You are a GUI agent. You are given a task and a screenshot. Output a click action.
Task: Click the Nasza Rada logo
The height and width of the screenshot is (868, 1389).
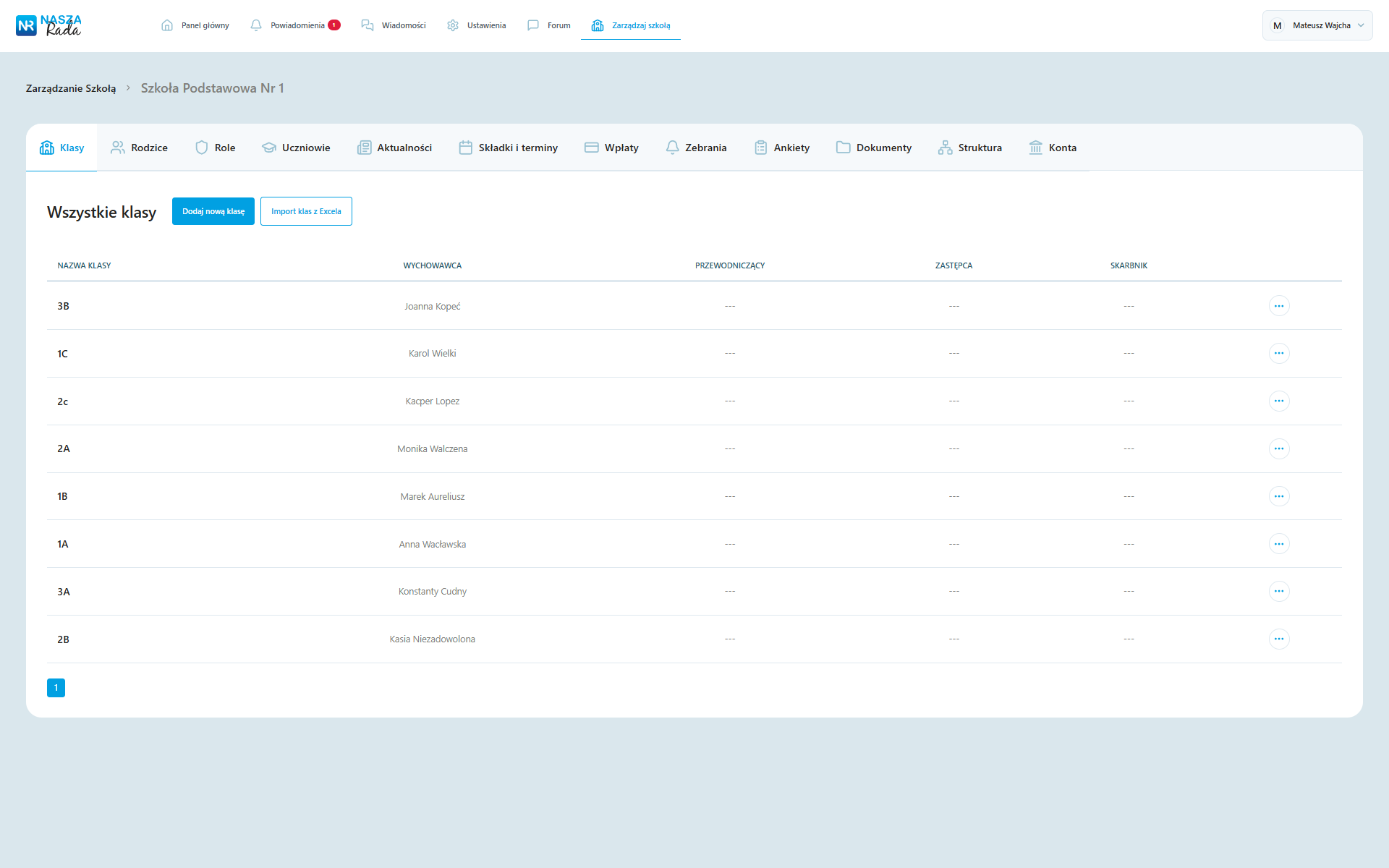pyautogui.click(x=48, y=25)
